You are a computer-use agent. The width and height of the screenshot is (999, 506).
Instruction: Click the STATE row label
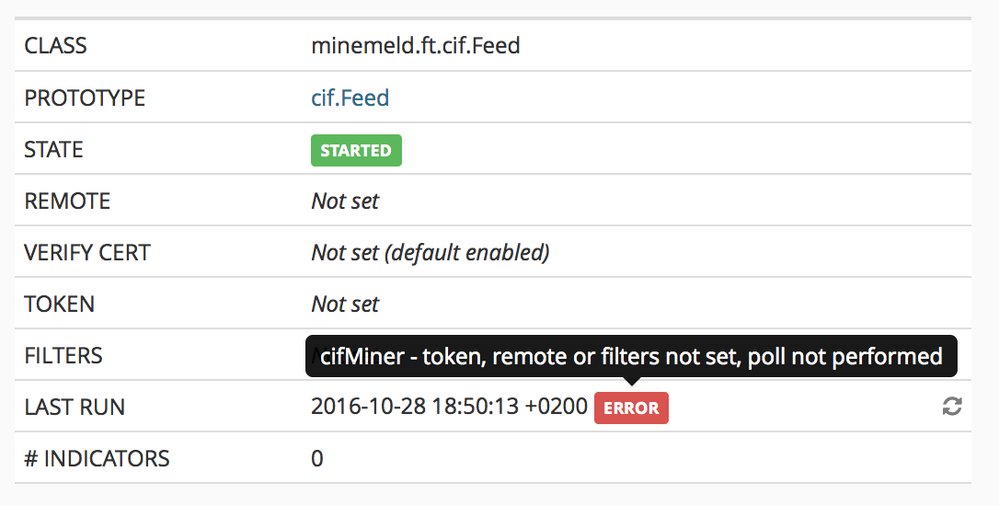pyautogui.click(x=53, y=150)
